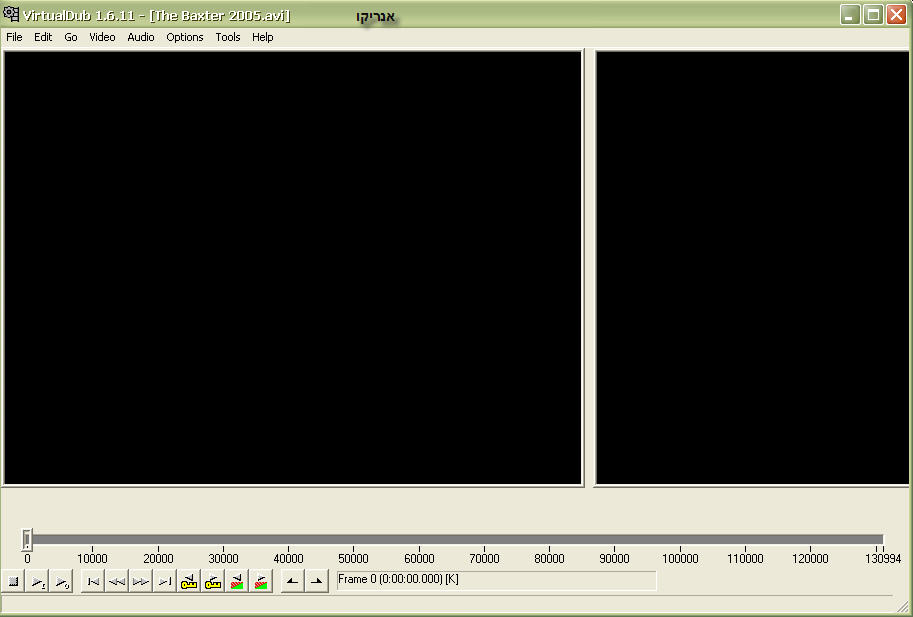Image resolution: width=913 pixels, height=617 pixels.
Task: Open the Tools menu
Action: (x=228, y=37)
